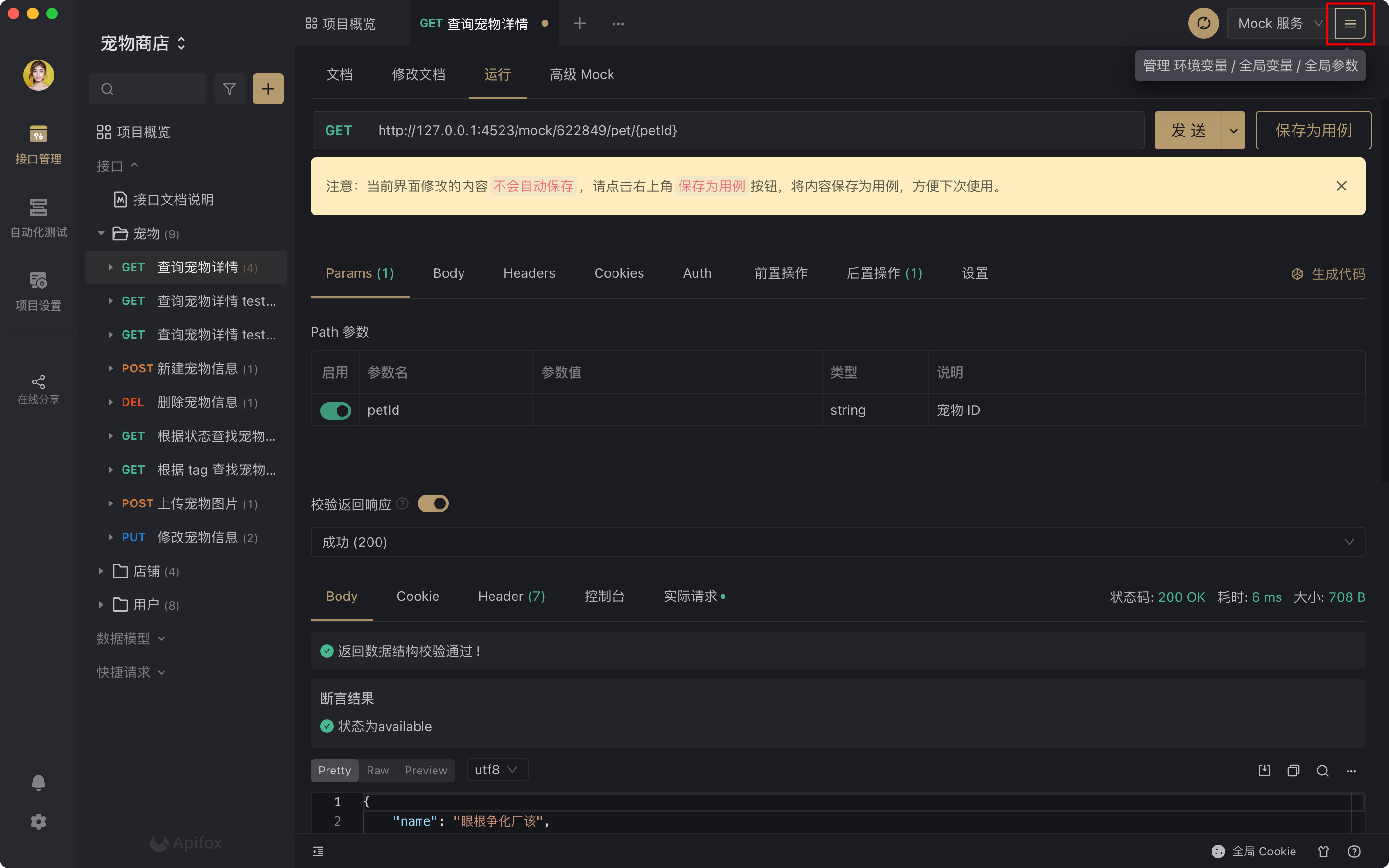
Task: Open the 高级 Mock tab
Action: [582, 75]
